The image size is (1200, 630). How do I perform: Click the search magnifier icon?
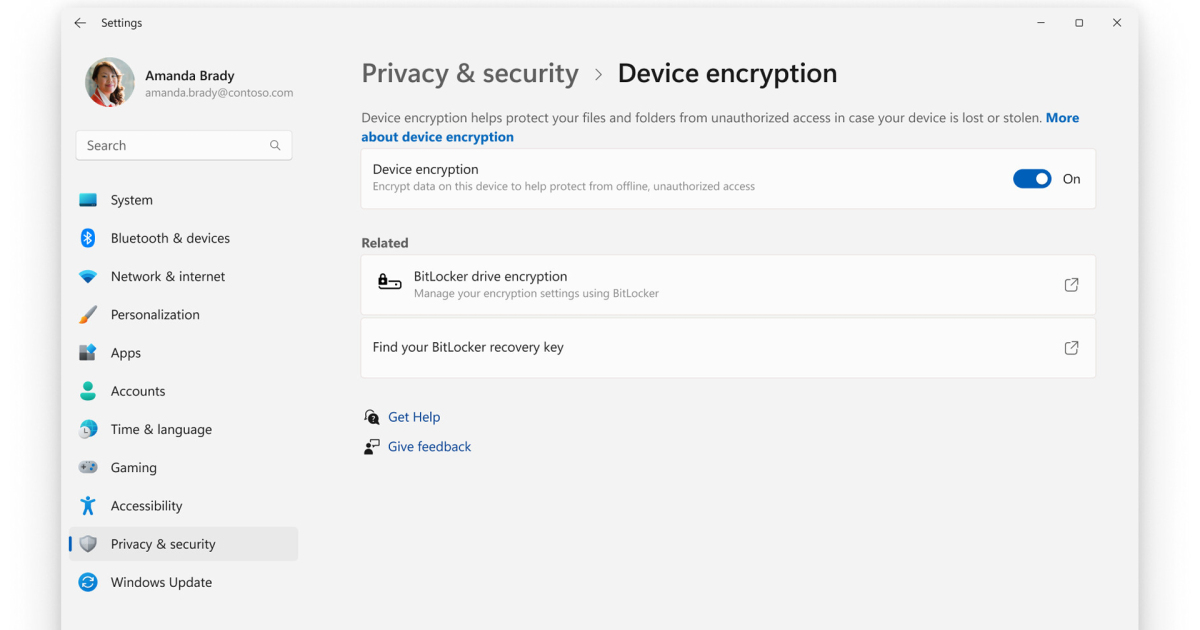[x=275, y=146]
